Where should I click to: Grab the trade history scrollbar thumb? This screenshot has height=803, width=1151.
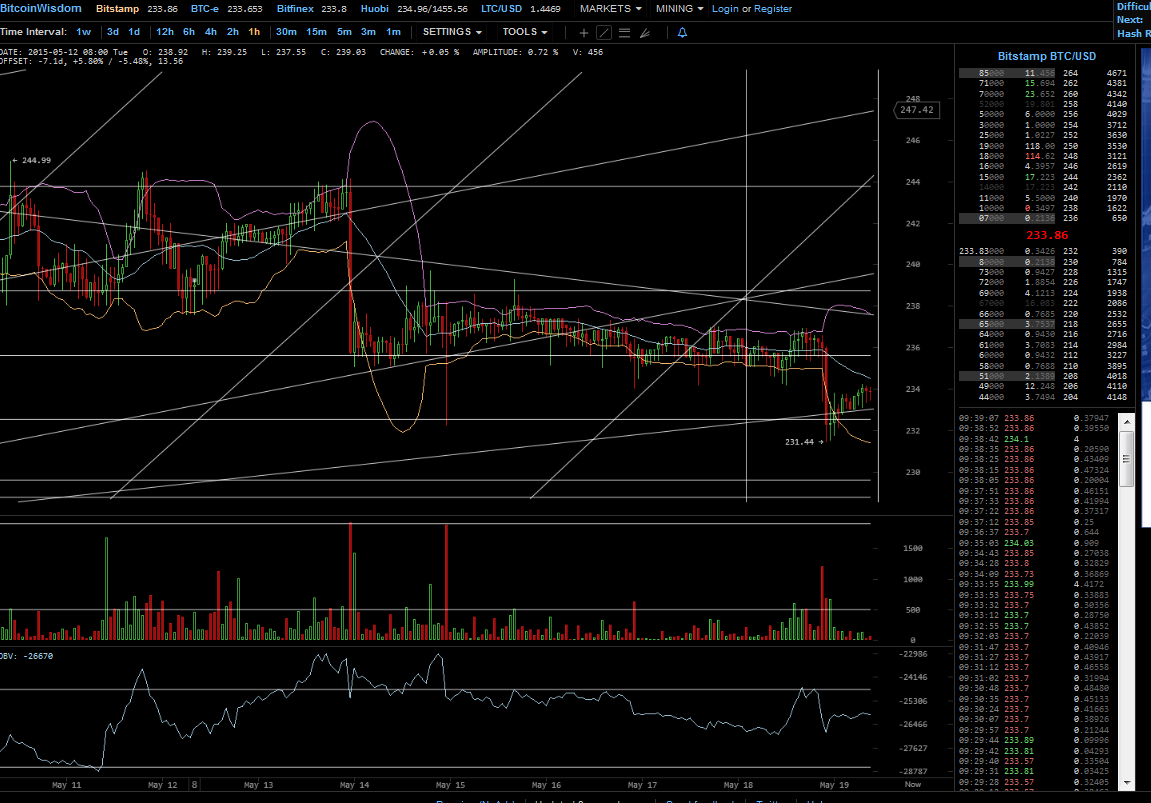tap(1126, 458)
